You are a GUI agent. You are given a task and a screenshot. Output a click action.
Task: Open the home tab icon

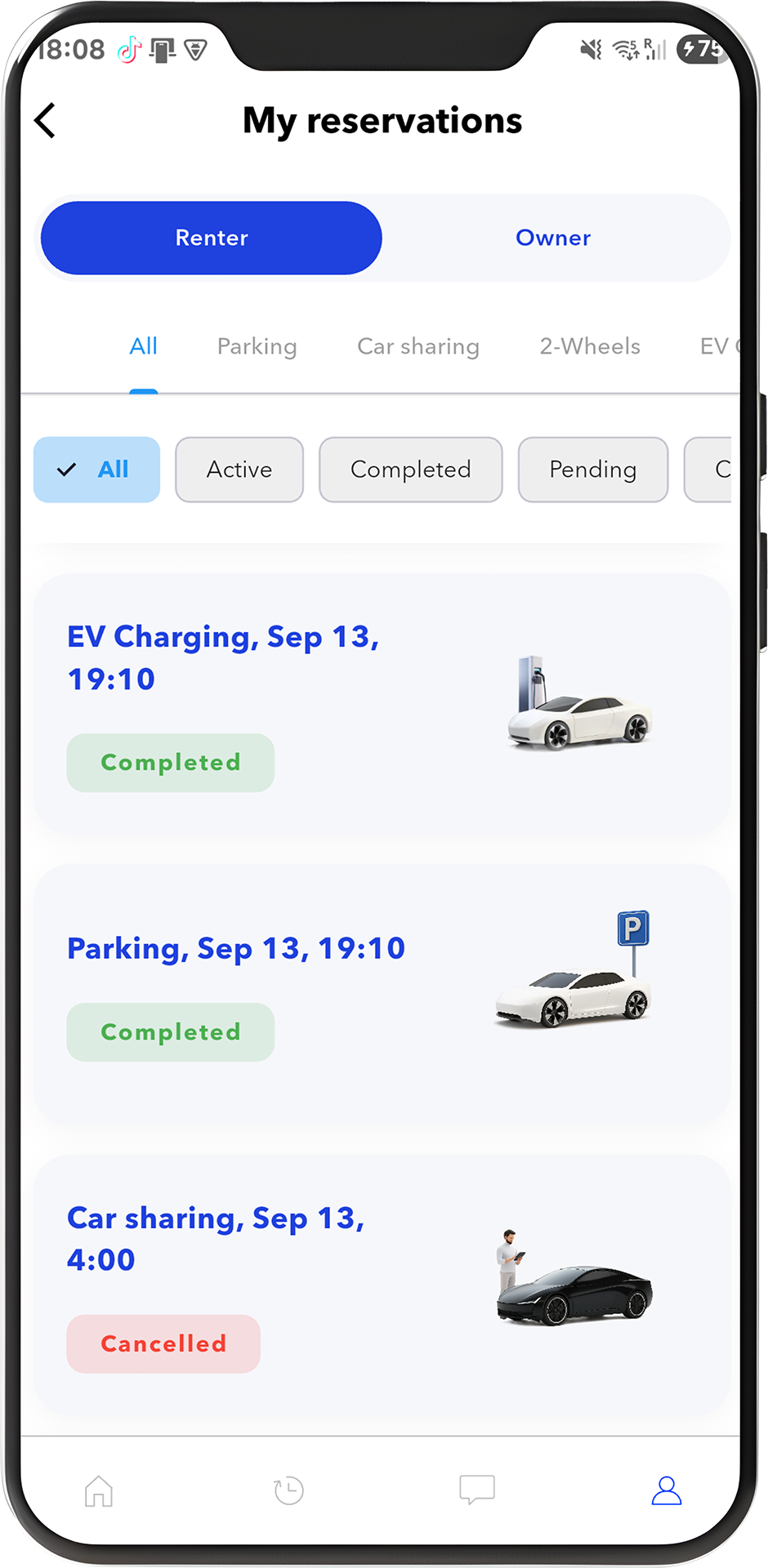click(99, 1490)
